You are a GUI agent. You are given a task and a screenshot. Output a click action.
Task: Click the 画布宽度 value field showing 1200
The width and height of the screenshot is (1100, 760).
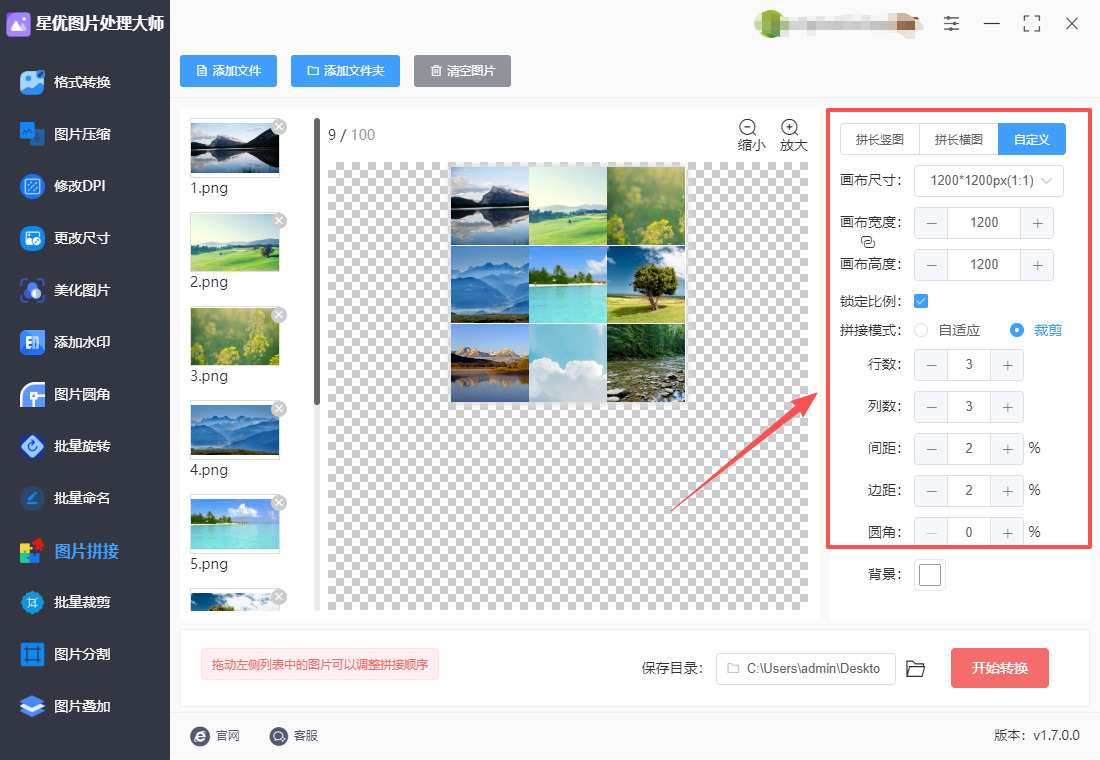point(984,223)
